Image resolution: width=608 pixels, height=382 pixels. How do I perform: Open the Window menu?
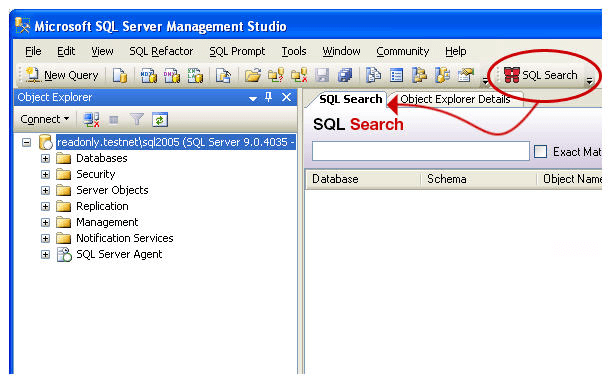pos(341,51)
